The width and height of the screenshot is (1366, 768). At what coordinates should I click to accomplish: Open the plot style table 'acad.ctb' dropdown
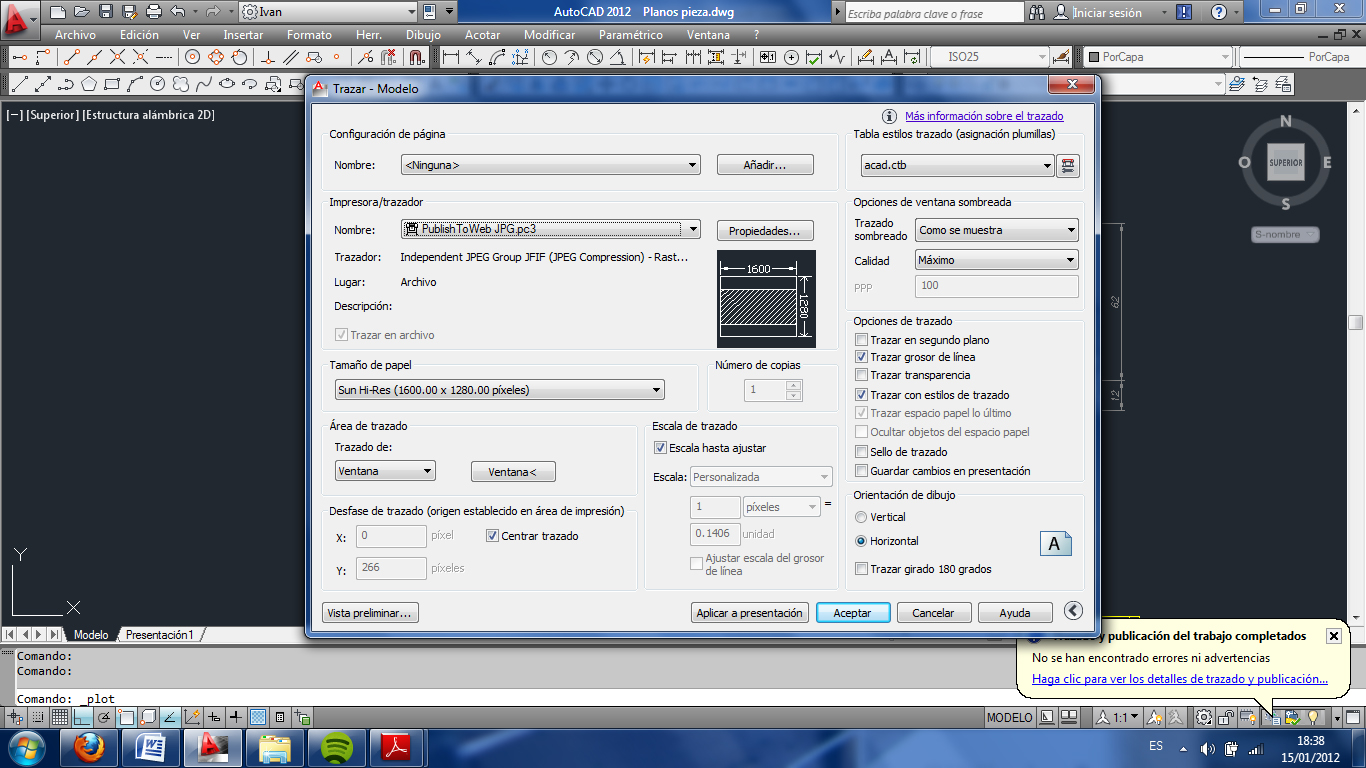[957, 166]
